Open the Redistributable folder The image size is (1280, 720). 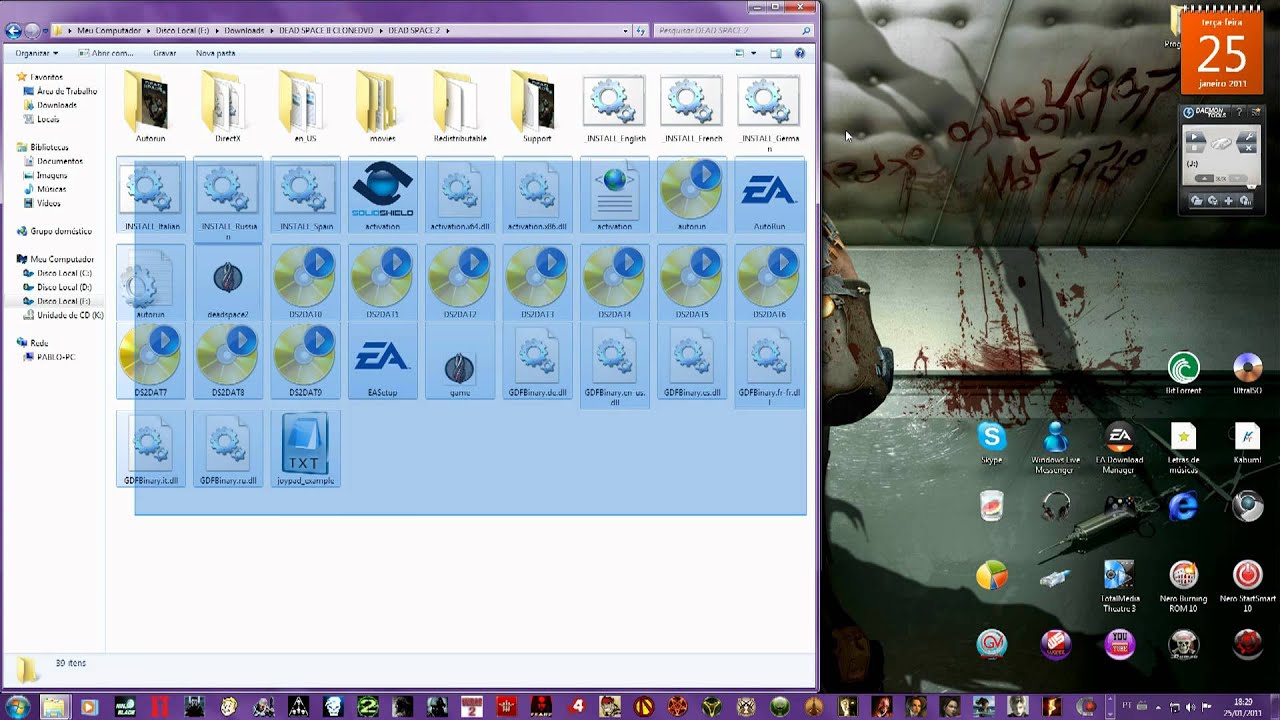click(460, 108)
